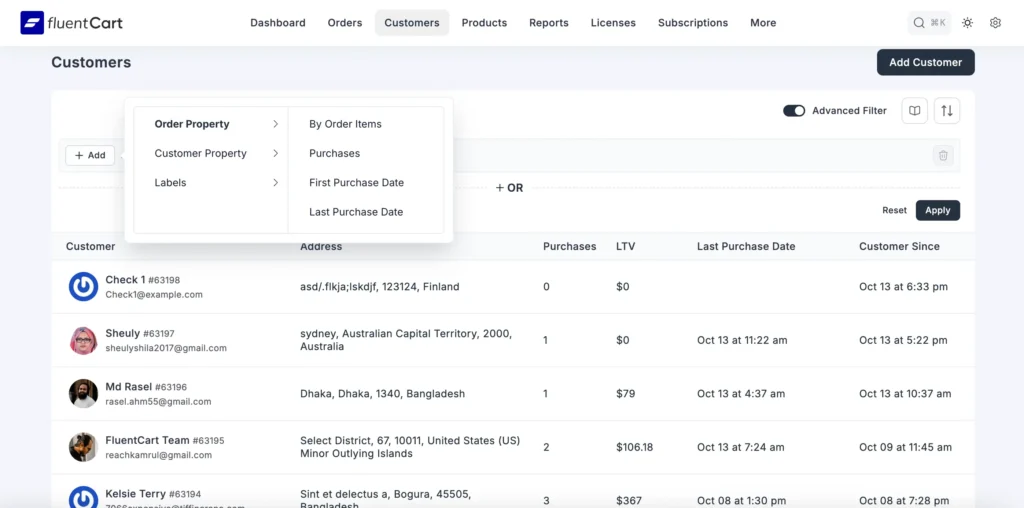Delete filter row using trash icon
Viewport: 1024px width, 508px height.
pyautogui.click(x=942, y=155)
